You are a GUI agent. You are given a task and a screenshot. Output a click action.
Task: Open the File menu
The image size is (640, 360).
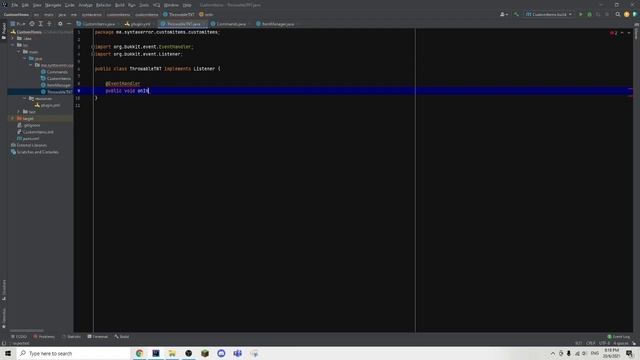tap(15, 5)
